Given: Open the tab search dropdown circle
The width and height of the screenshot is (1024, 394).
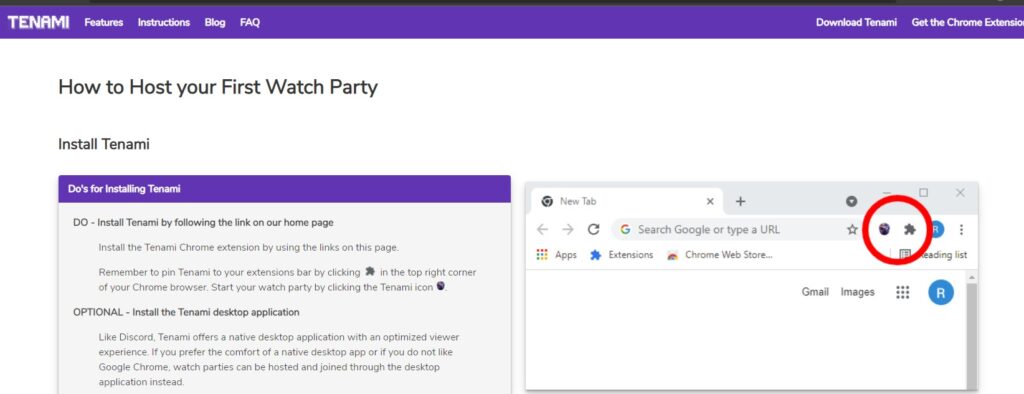Looking at the screenshot, I should [x=852, y=201].
